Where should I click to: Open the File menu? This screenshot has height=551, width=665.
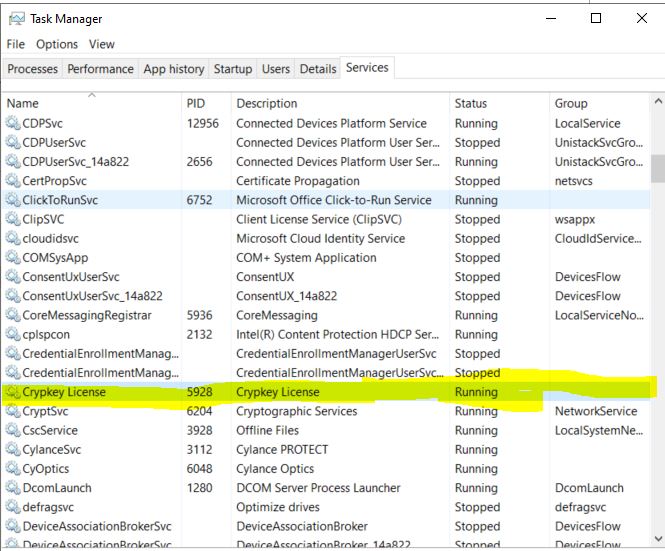16,44
